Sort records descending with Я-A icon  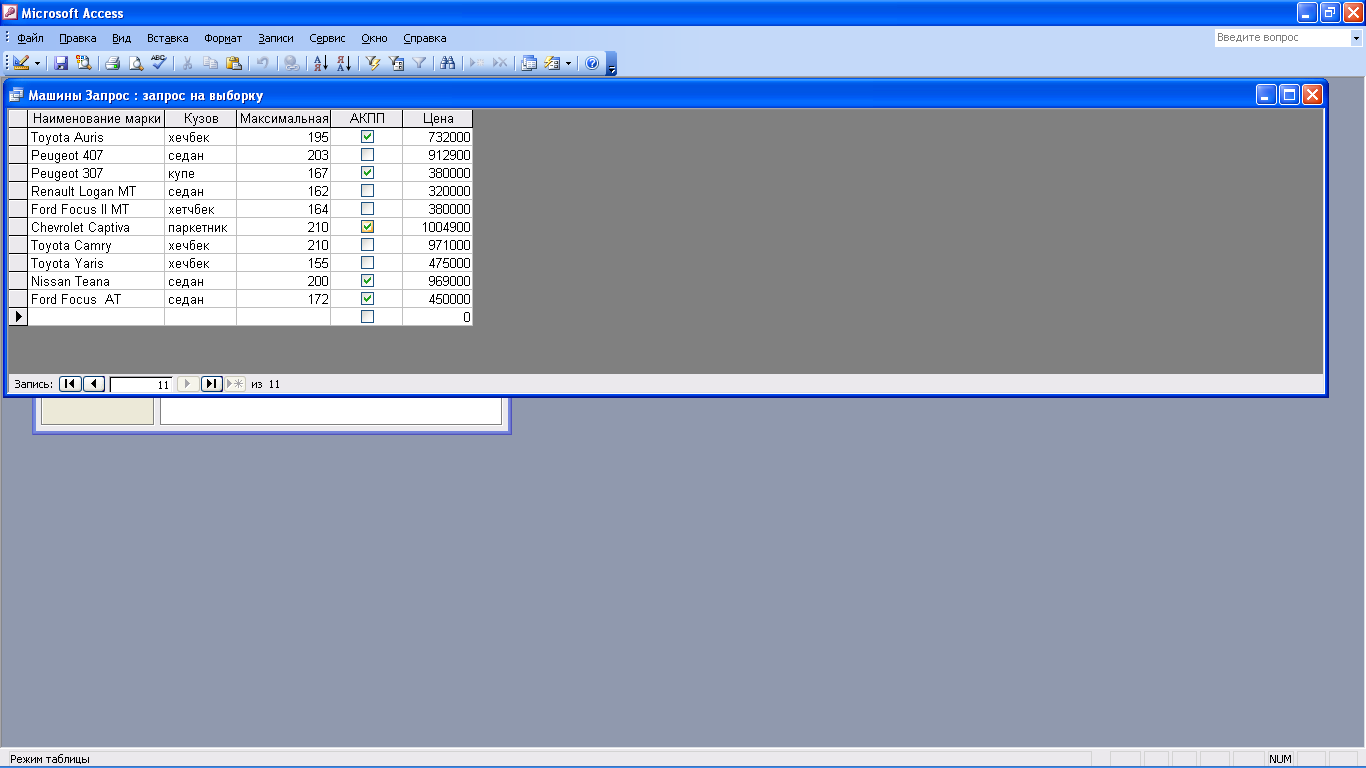[x=343, y=63]
